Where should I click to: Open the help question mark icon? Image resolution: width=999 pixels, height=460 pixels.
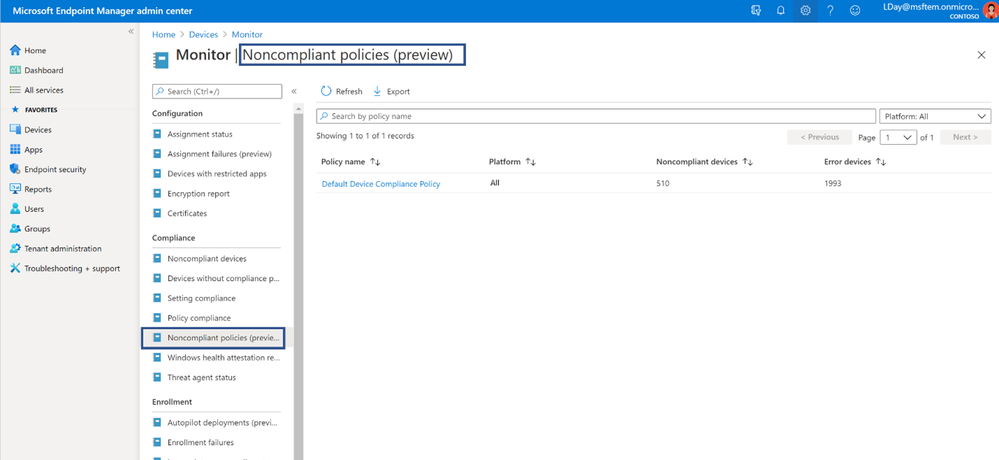(830, 11)
